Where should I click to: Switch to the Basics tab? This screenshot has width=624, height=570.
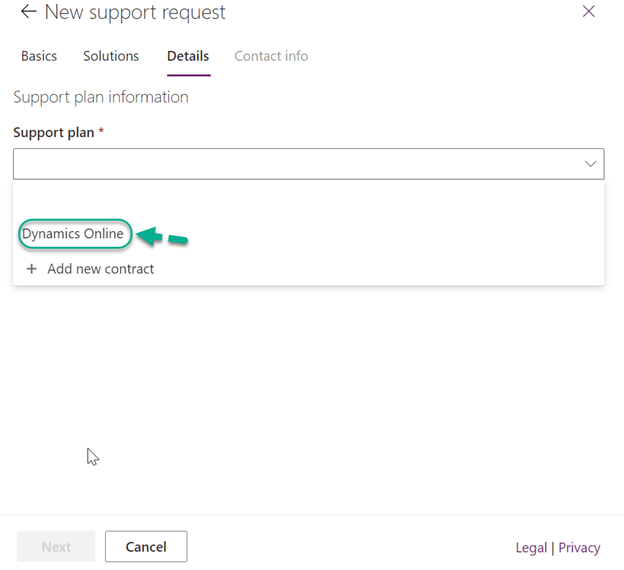(39, 56)
